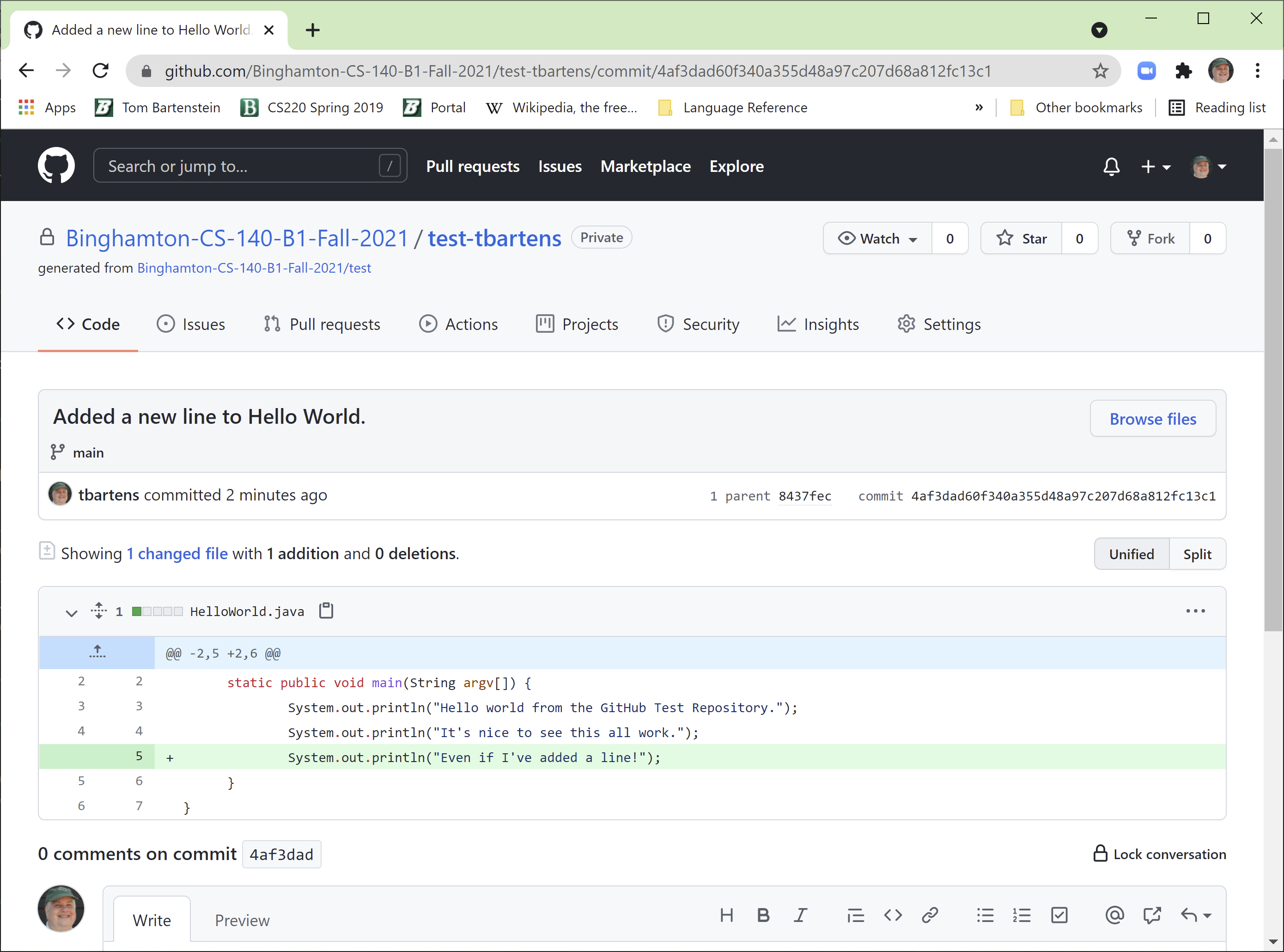Copy HelloWorld.java file path clipboard icon
The image size is (1284, 952).
(326, 611)
